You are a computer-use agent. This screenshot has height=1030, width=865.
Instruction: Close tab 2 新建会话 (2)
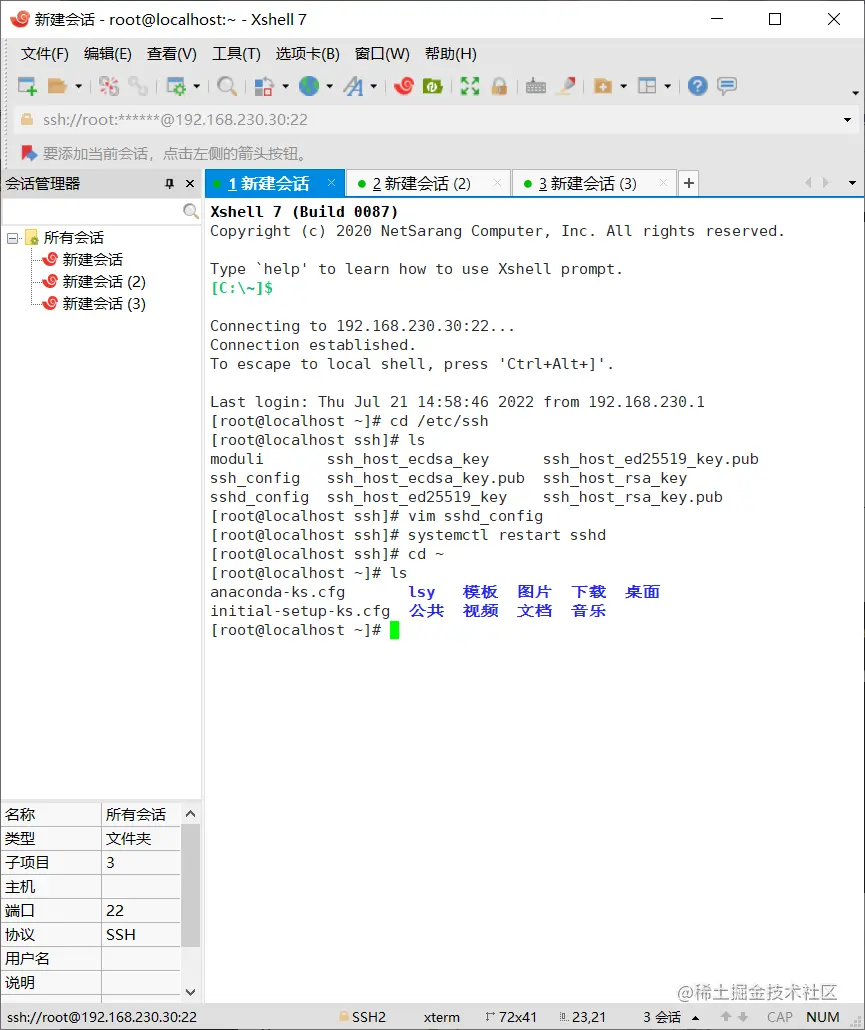click(498, 183)
